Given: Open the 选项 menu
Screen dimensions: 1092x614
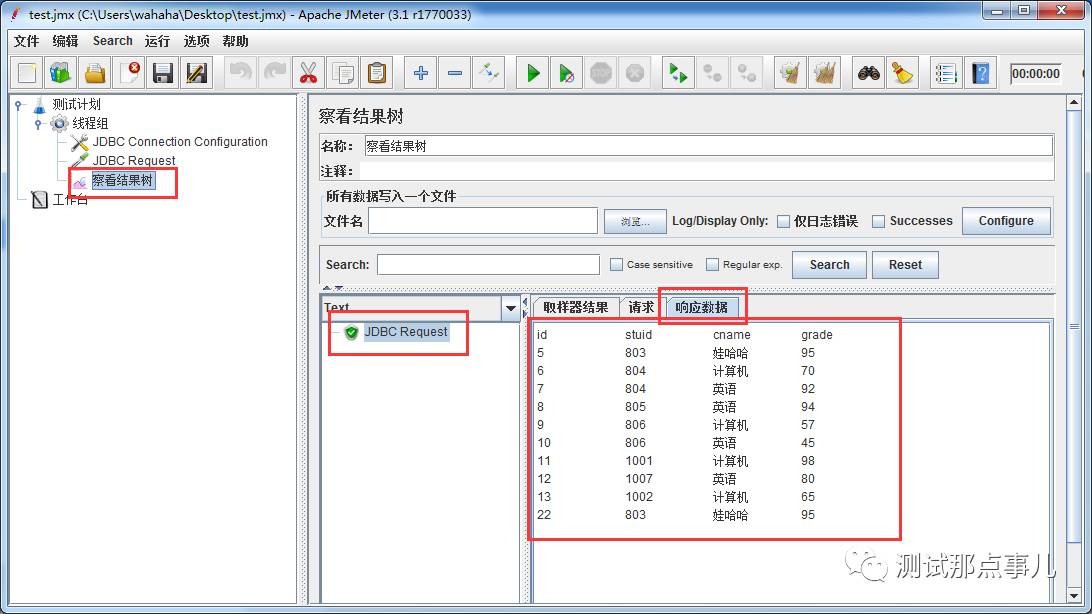Looking at the screenshot, I should click(196, 41).
